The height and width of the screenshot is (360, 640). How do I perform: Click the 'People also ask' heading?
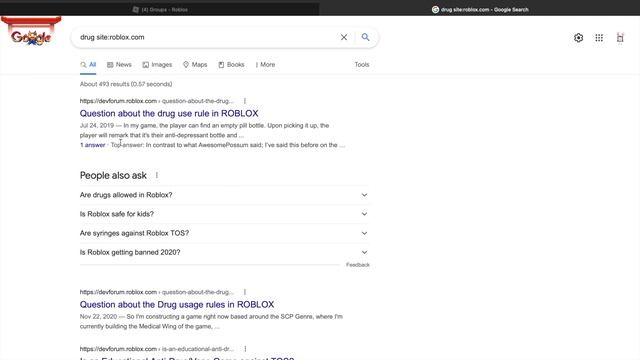(x=113, y=176)
